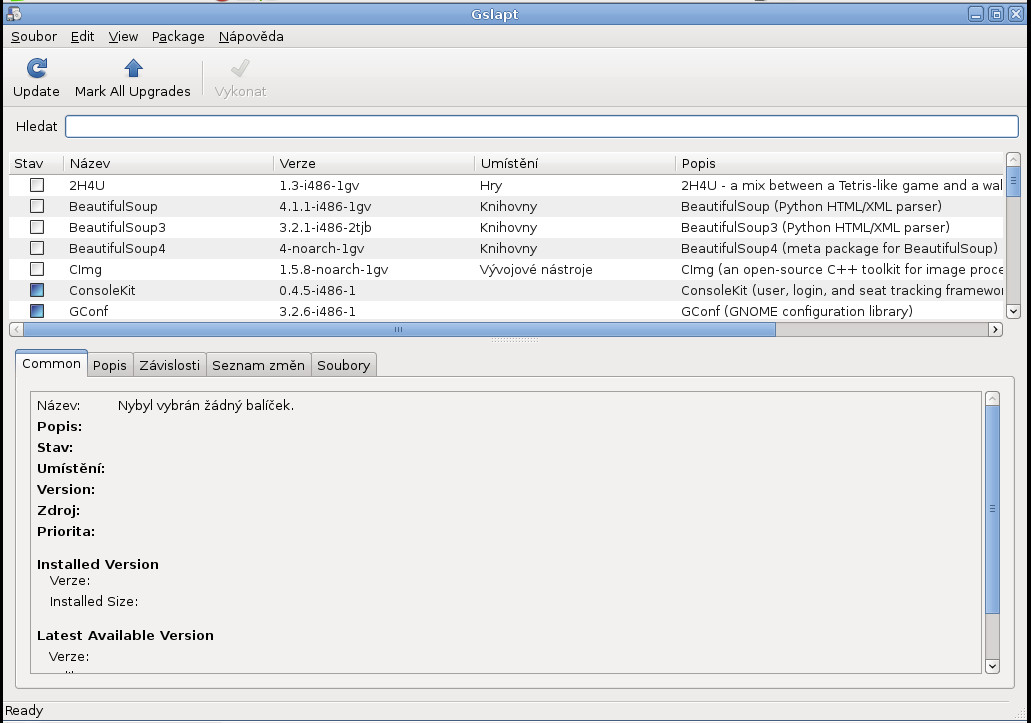This screenshot has width=1031, height=723.
Task: Click the Ready status bar text
Action: click(24, 711)
